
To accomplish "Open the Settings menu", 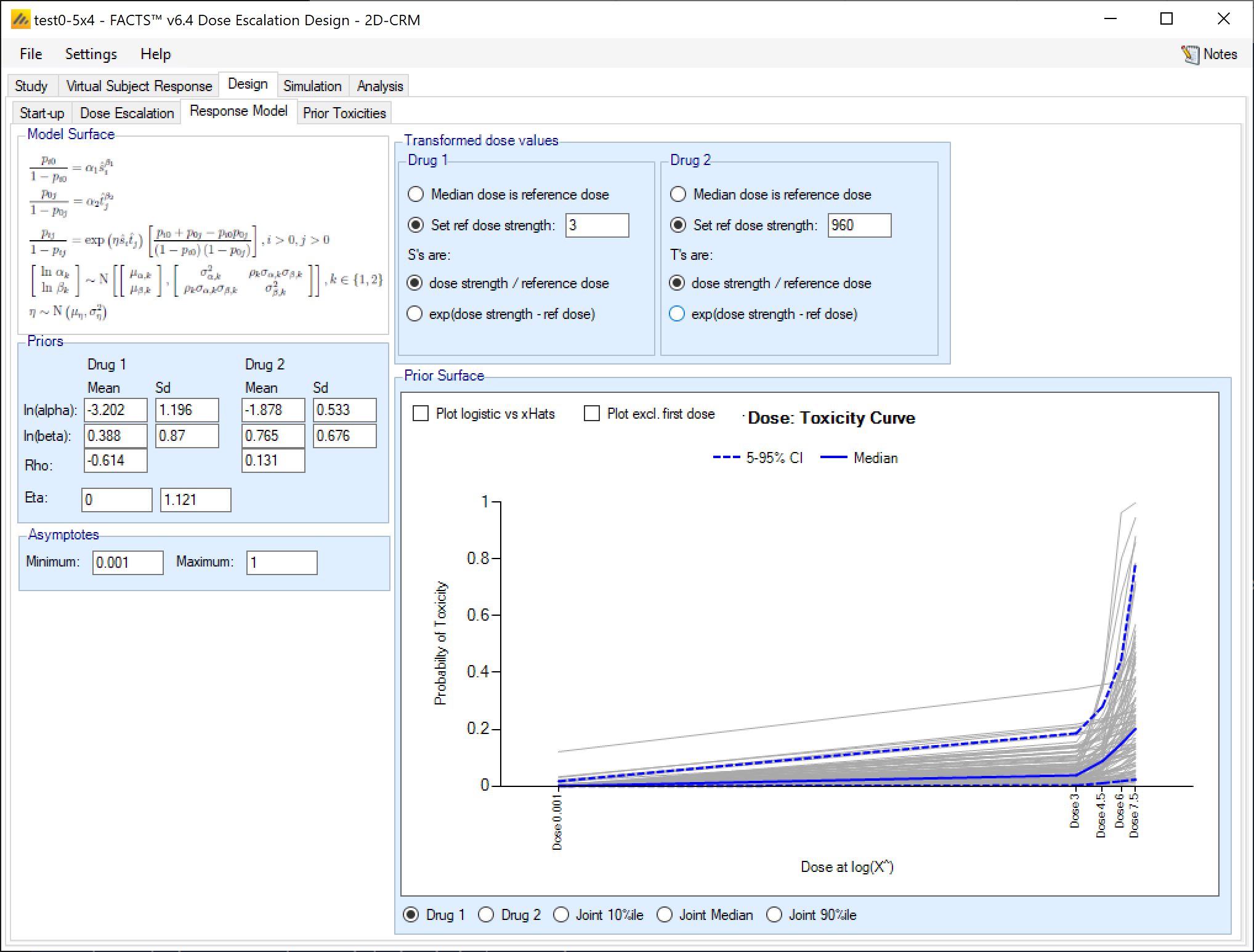I will point(91,54).
